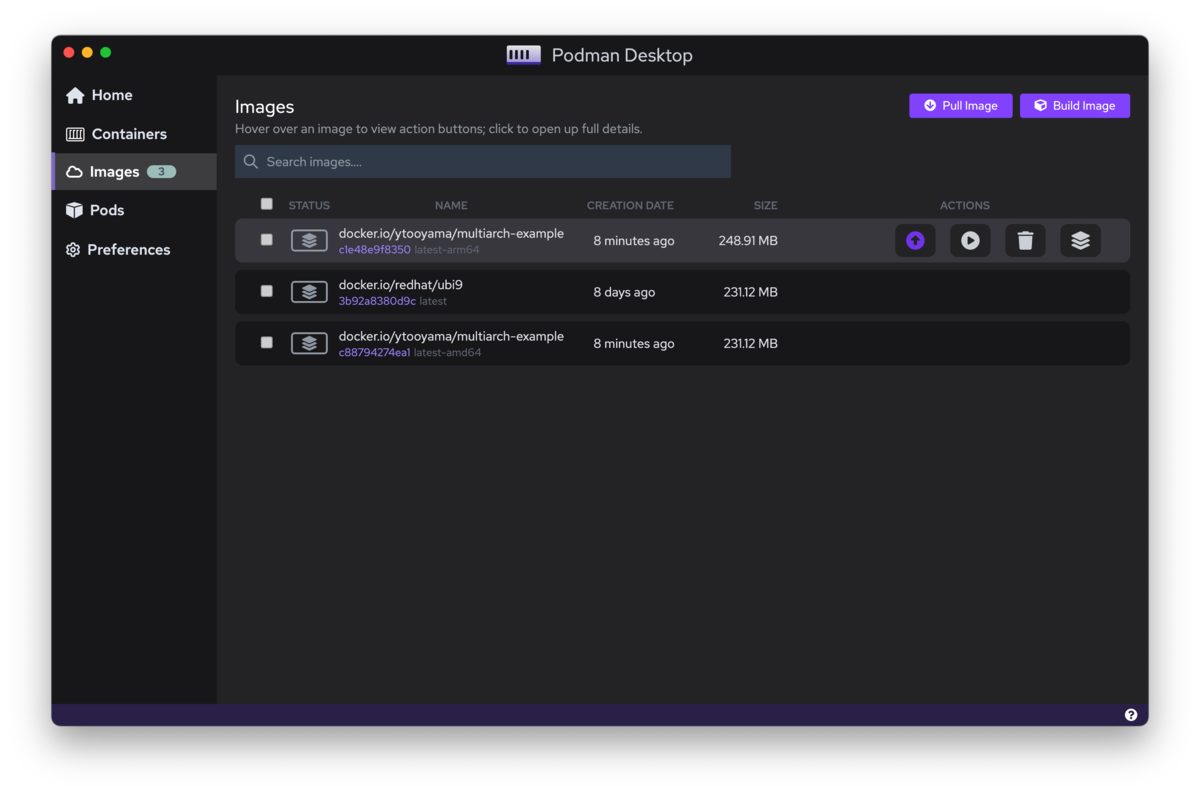This screenshot has width=1200, height=794.
Task: Open the Images section in sidebar
Action: pos(134,172)
